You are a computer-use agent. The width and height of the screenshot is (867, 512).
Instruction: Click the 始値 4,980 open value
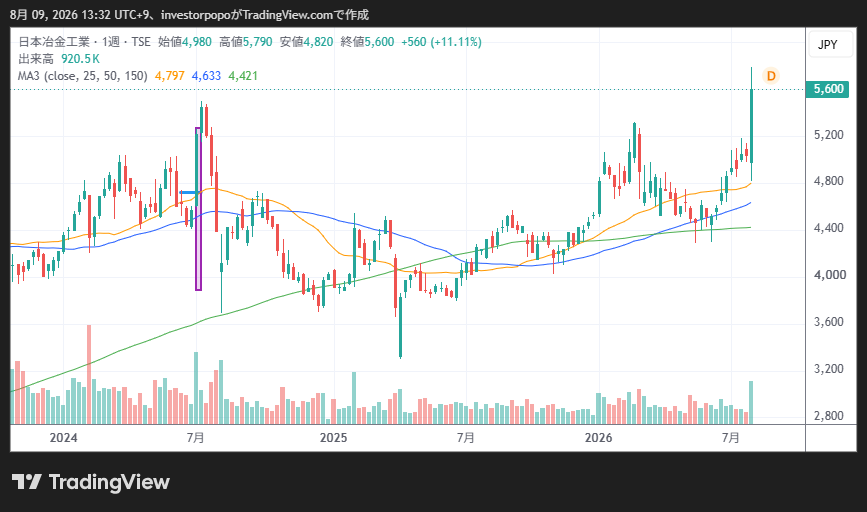(185, 42)
